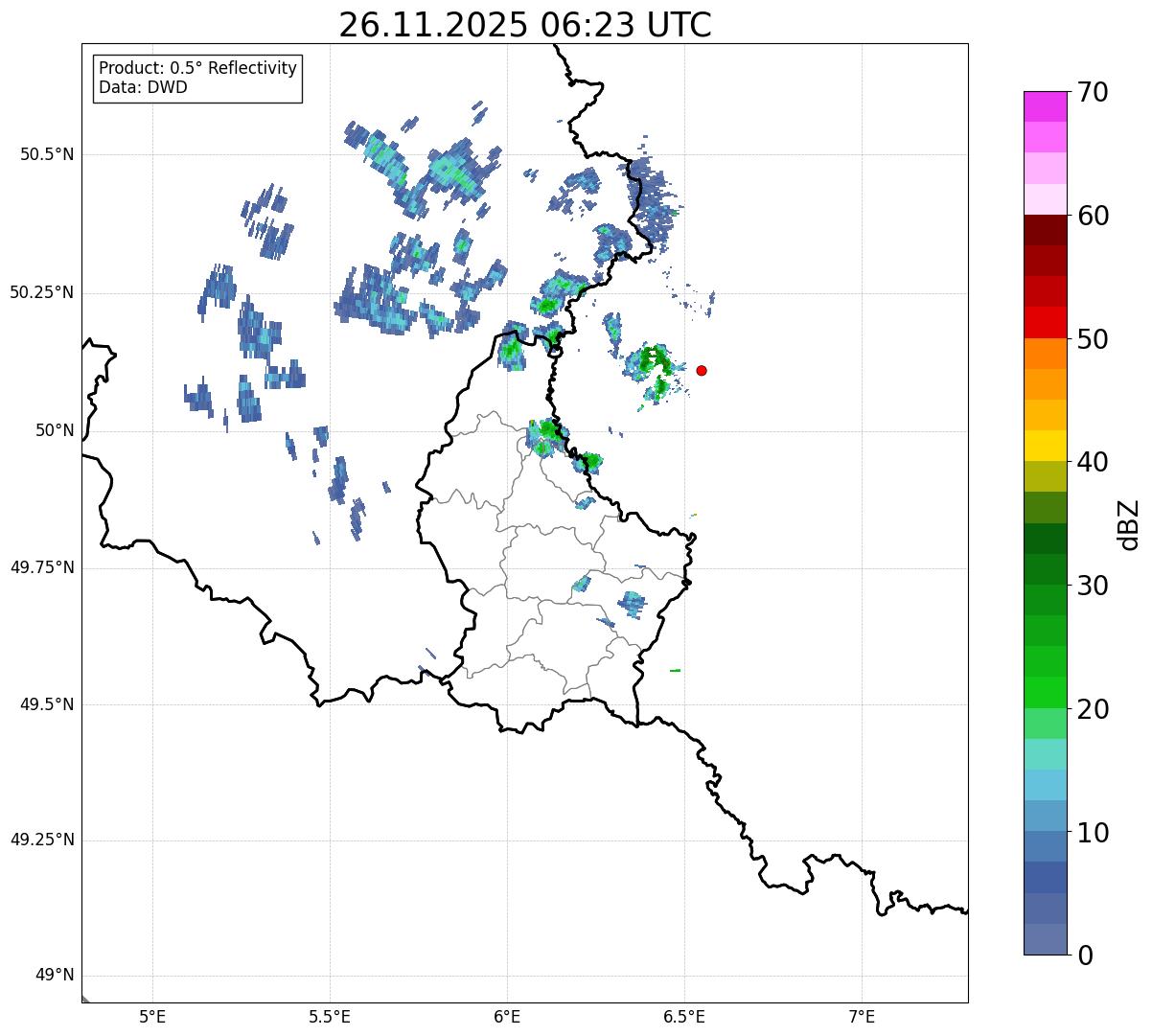The height and width of the screenshot is (1036, 1152).
Task: Click the dark maroon colorbar swatch below the 60 tick
Action: click(x=1045, y=230)
